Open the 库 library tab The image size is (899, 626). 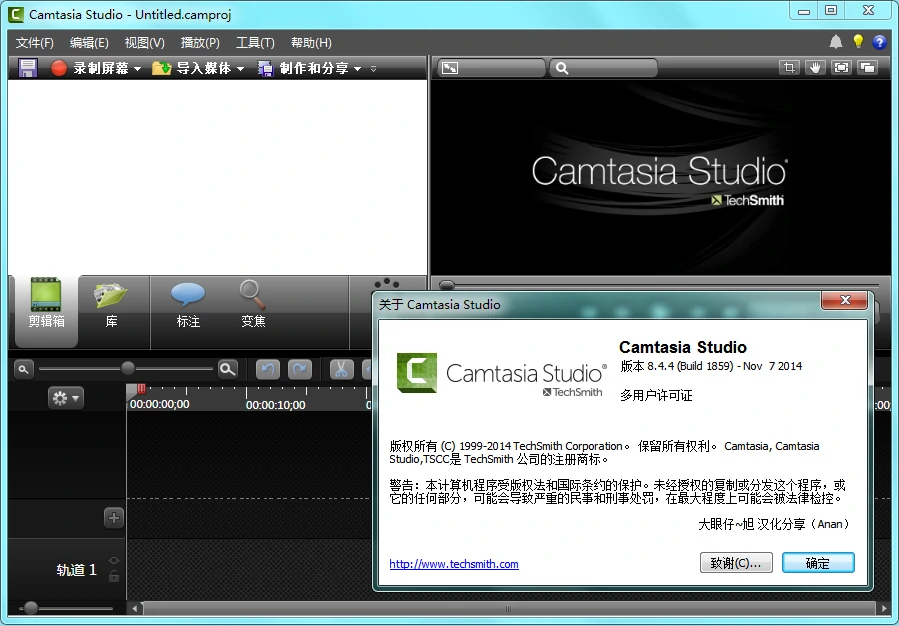click(111, 304)
